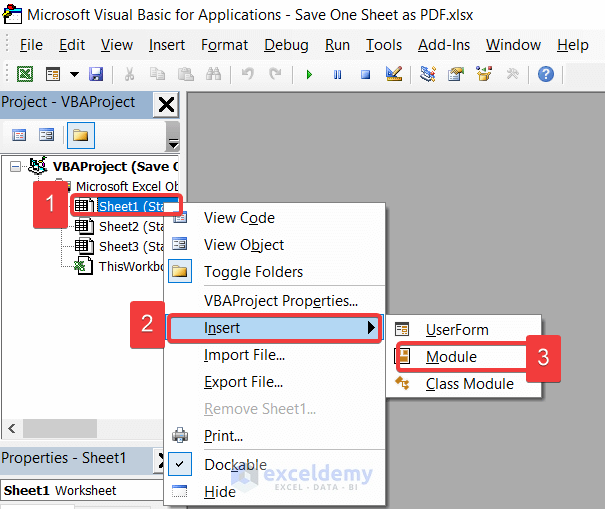
Task: Click the Toolbox hammer and wrench icon
Action: tap(512, 74)
